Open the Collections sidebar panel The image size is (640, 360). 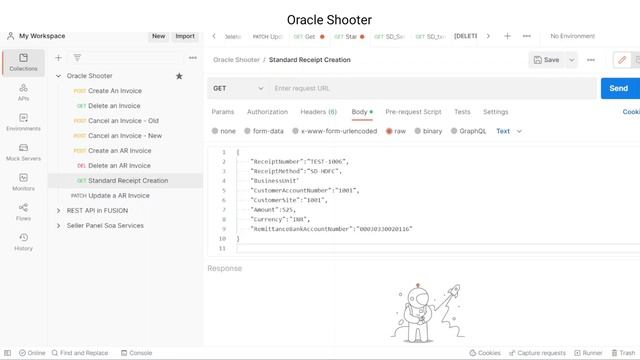(x=23, y=62)
